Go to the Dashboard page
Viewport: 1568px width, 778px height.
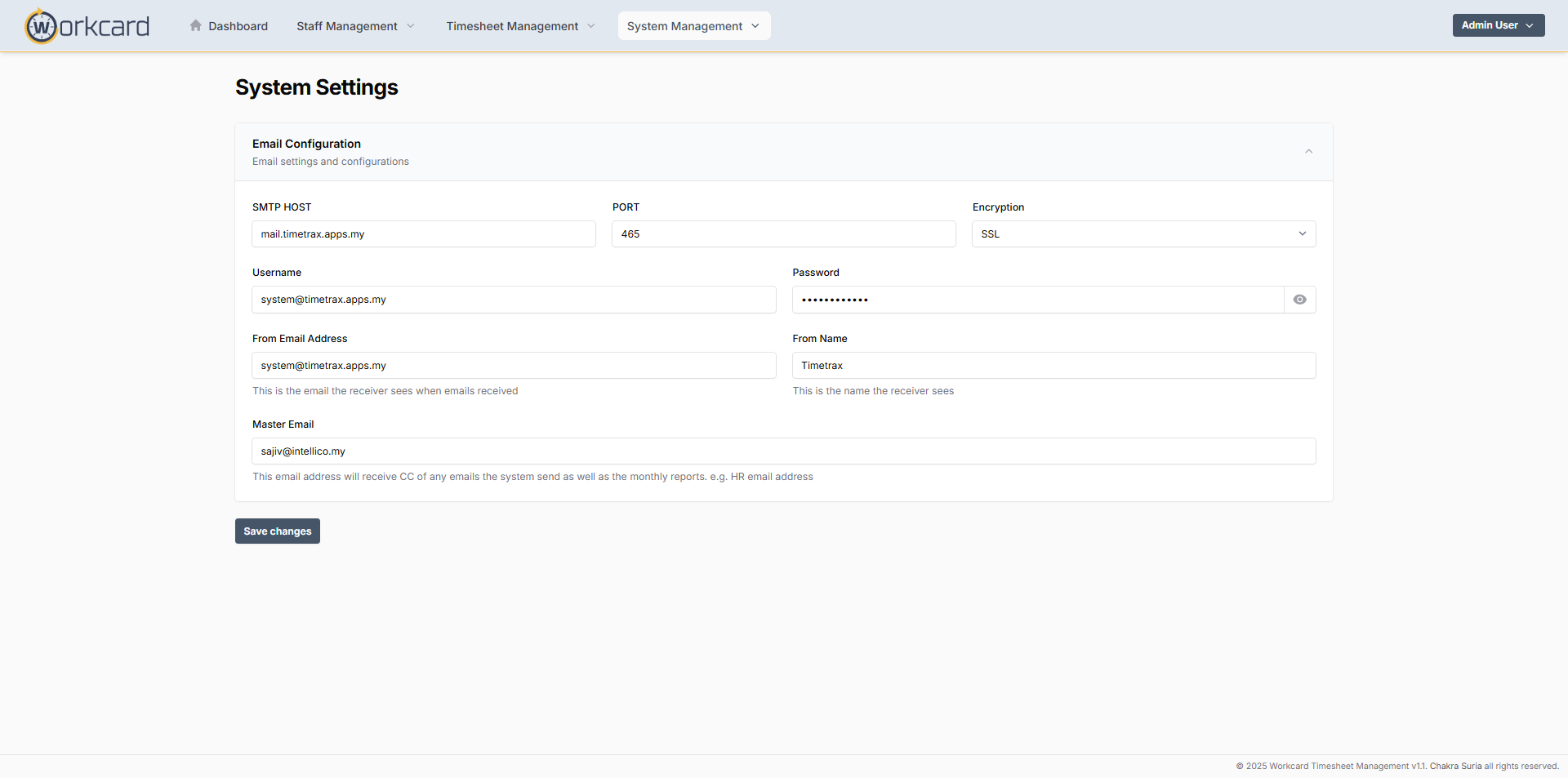[x=238, y=26]
